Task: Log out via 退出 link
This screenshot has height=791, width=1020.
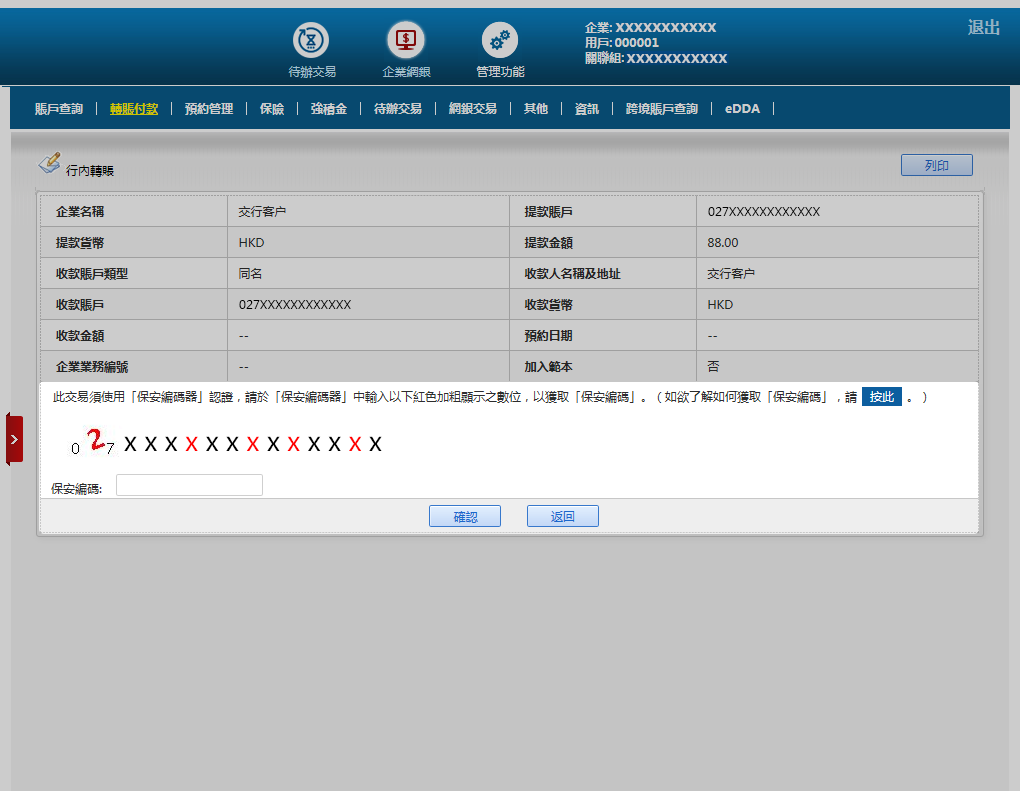Action: (x=984, y=27)
